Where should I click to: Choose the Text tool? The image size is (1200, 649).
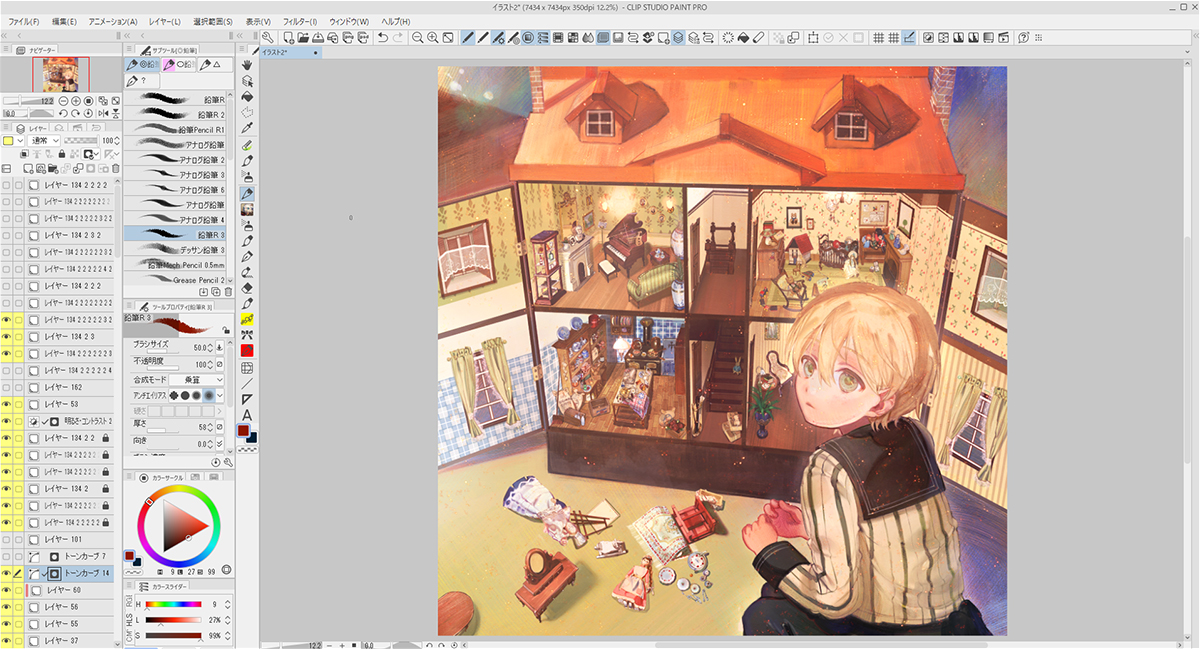coord(247,415)
